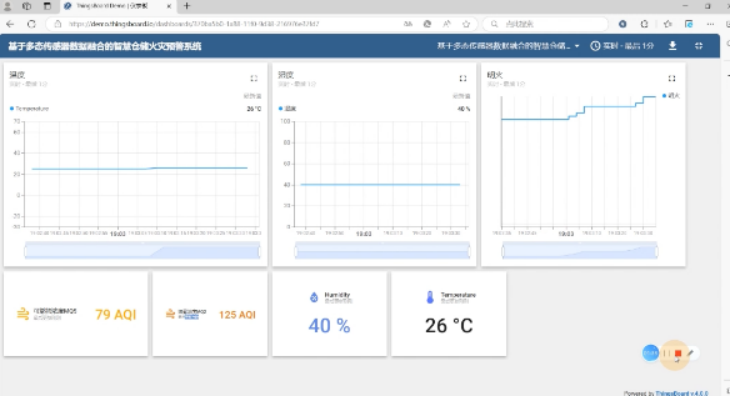
Task: Click the read aloud icon in address bar
Action: tap(446, 24)
